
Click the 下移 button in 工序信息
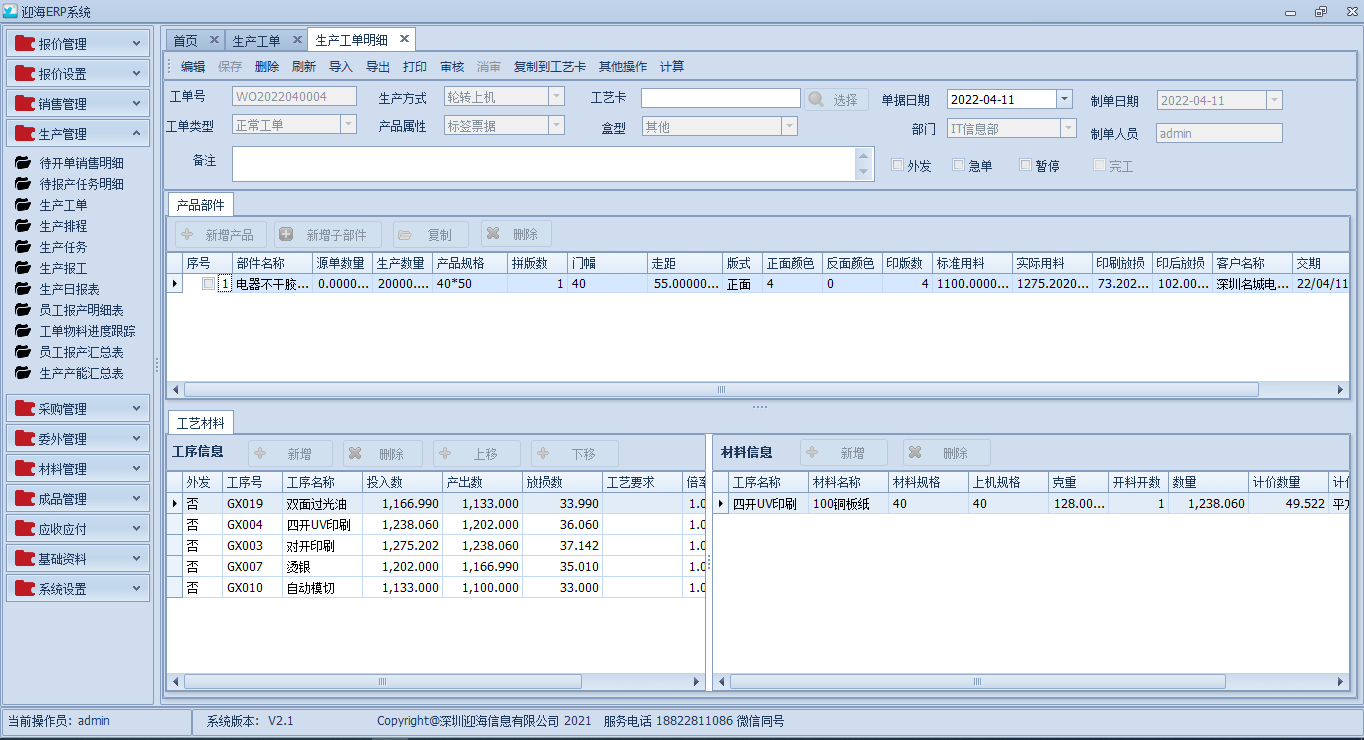click(x=574, y=454)
